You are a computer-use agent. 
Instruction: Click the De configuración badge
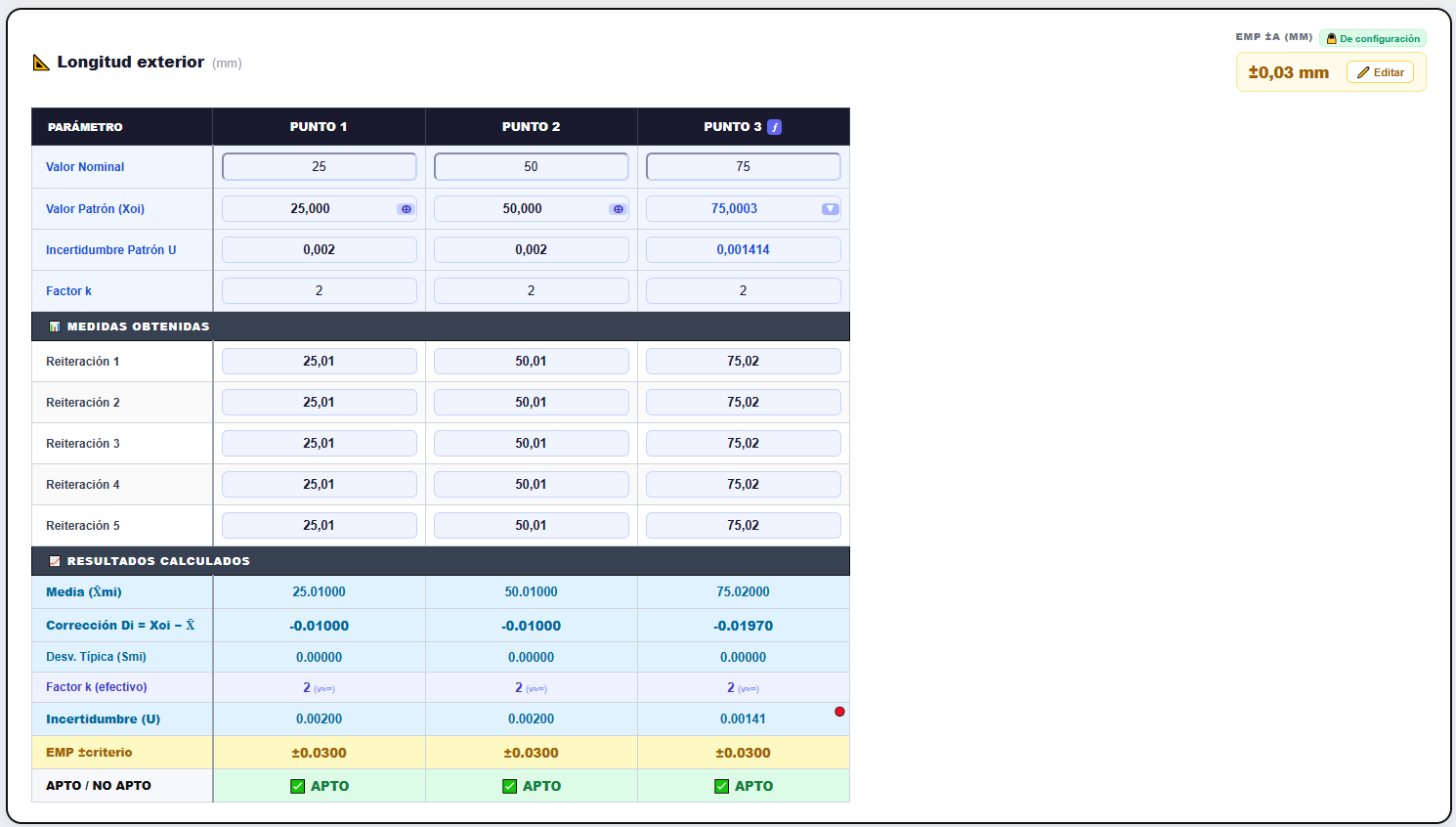[x=1373, y=39]
